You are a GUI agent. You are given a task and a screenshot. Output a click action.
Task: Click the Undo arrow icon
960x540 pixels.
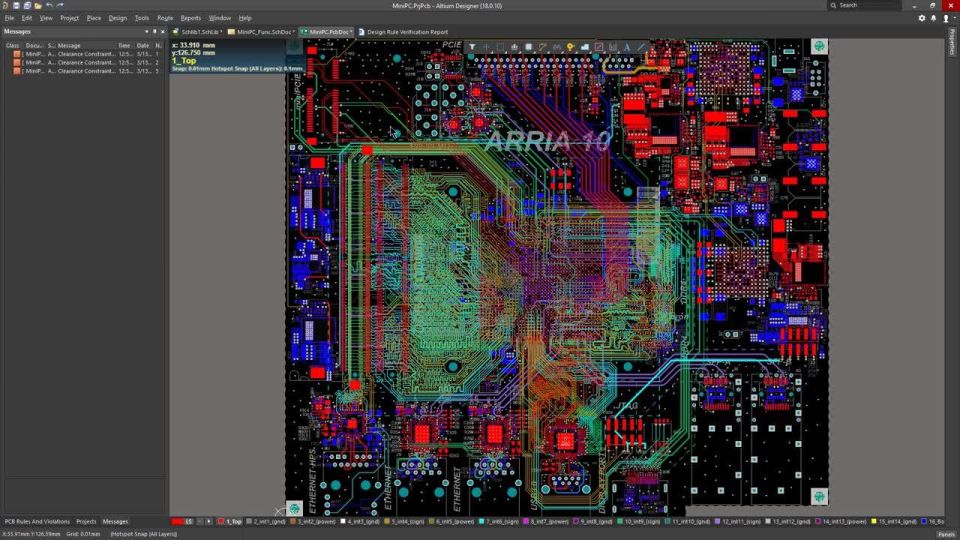pyautogui.click(x=49, y=5)
